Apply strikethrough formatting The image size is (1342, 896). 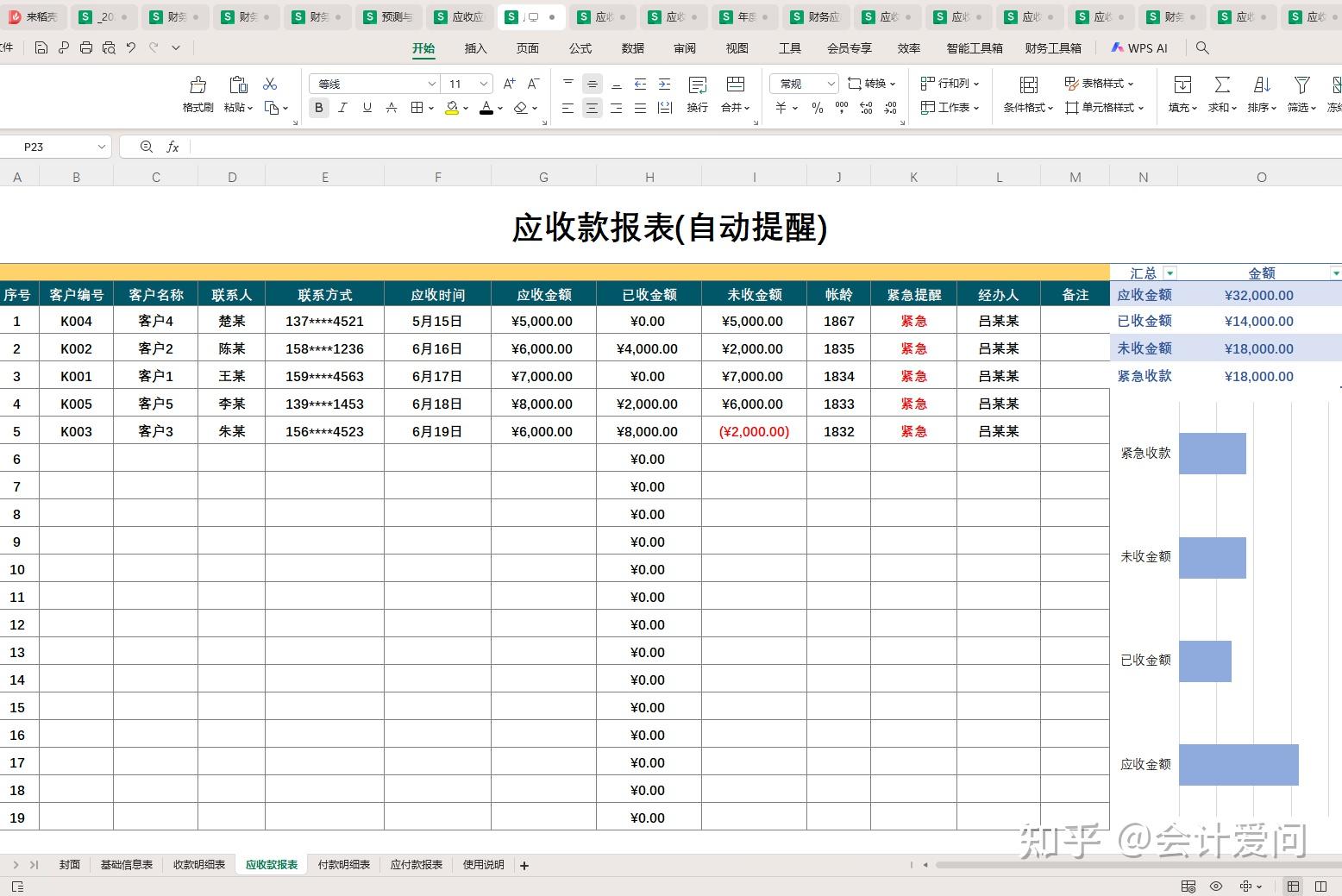click(x=392, y=108)
